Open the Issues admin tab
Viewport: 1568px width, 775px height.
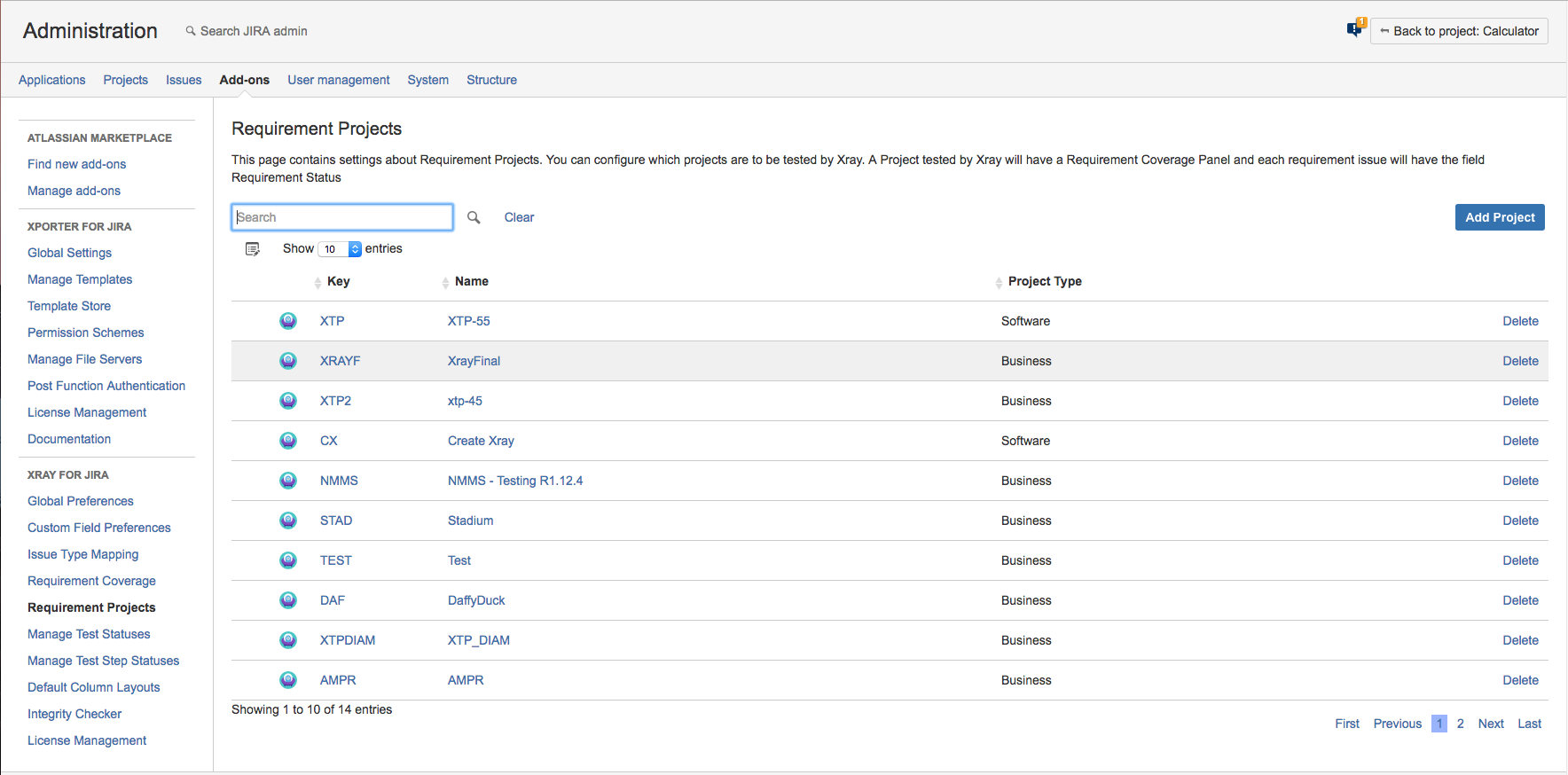184,80
